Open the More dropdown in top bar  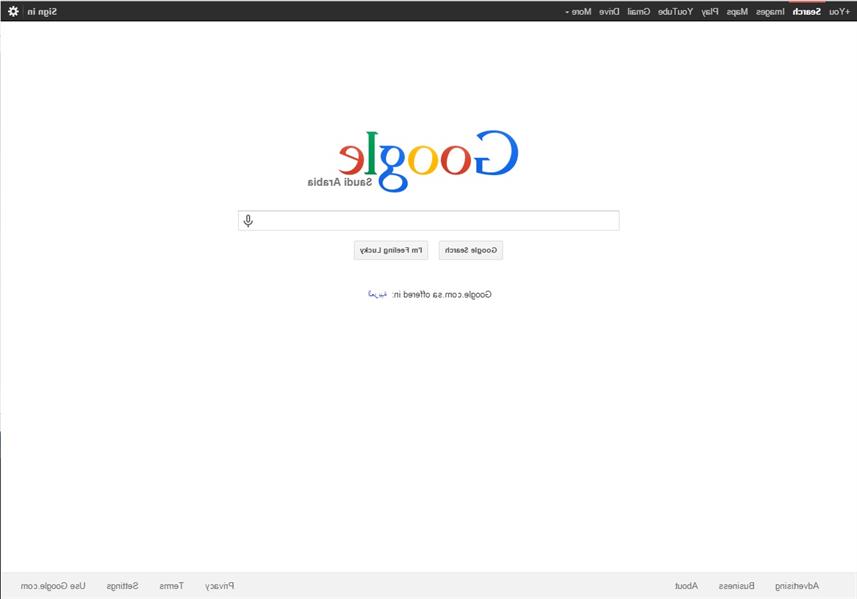click(x=578, y=11)
